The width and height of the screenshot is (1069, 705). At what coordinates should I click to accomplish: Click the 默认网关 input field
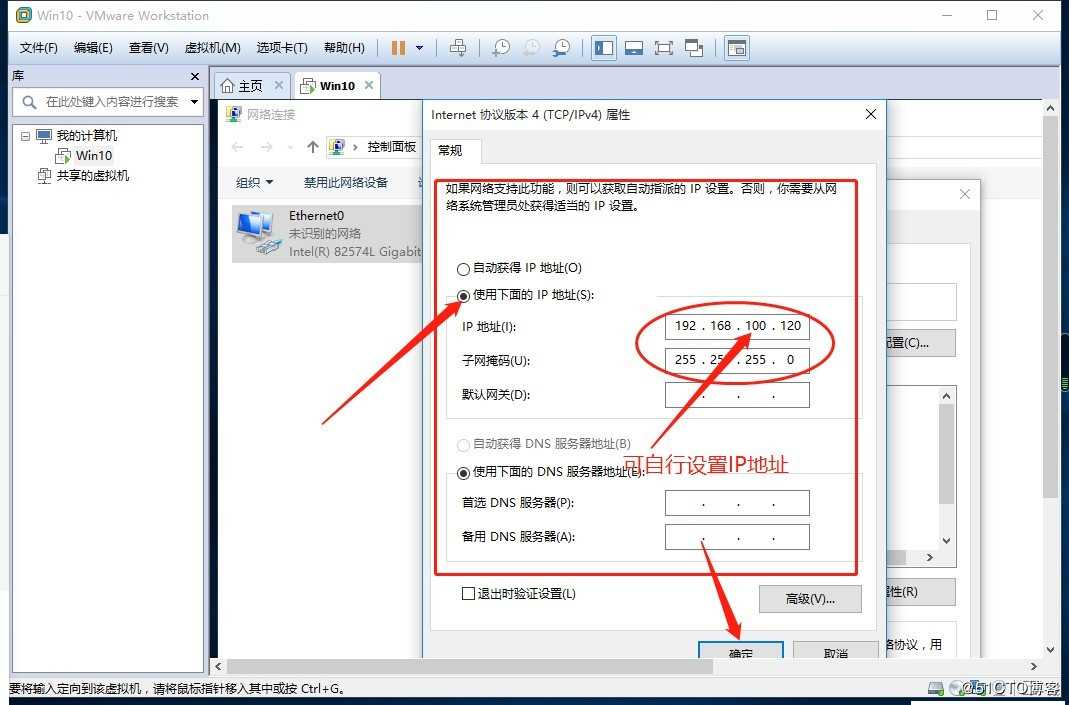pyautogui.click(x=737, y=395)
